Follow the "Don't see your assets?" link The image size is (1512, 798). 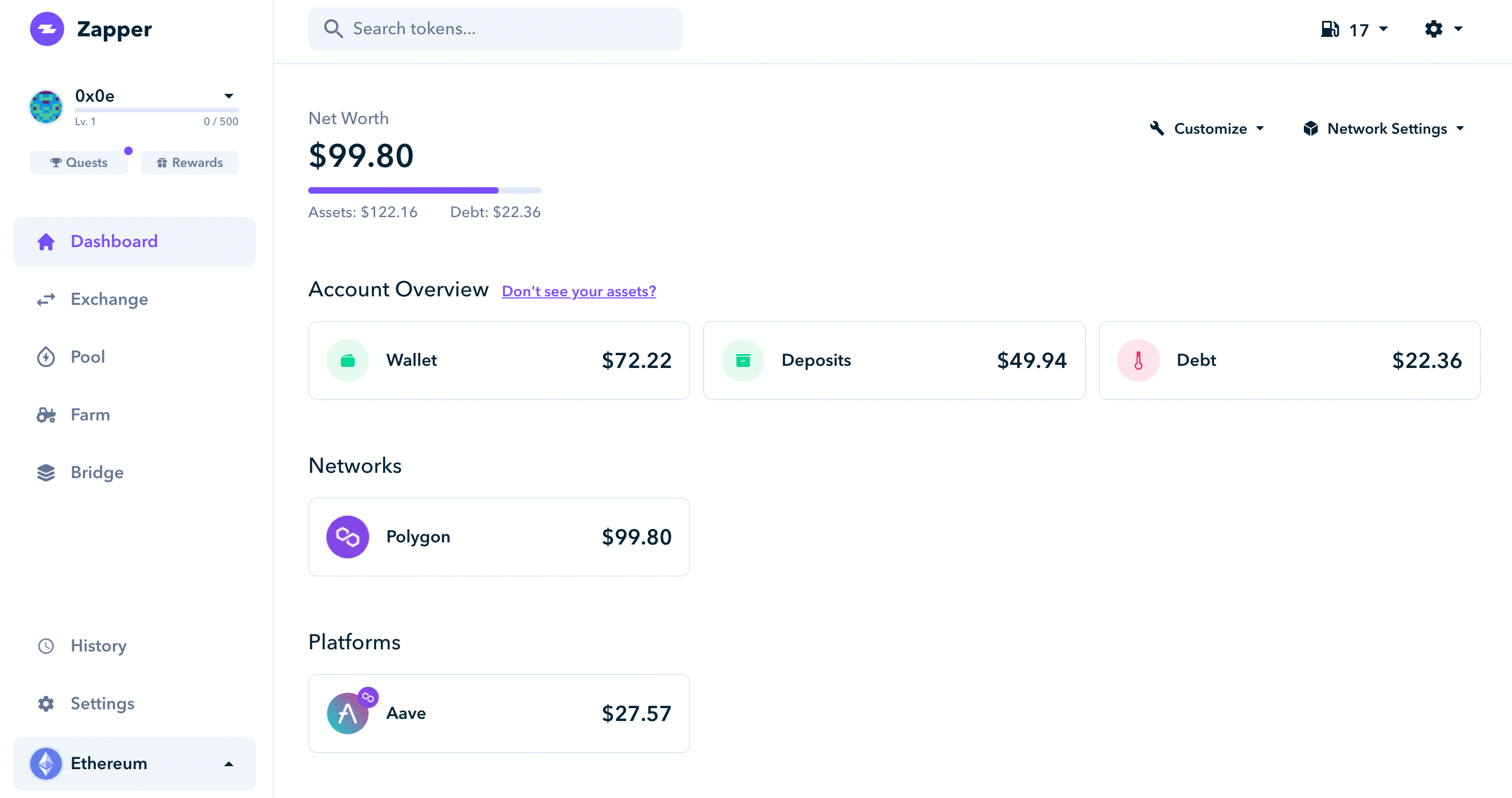coord(579,291)
